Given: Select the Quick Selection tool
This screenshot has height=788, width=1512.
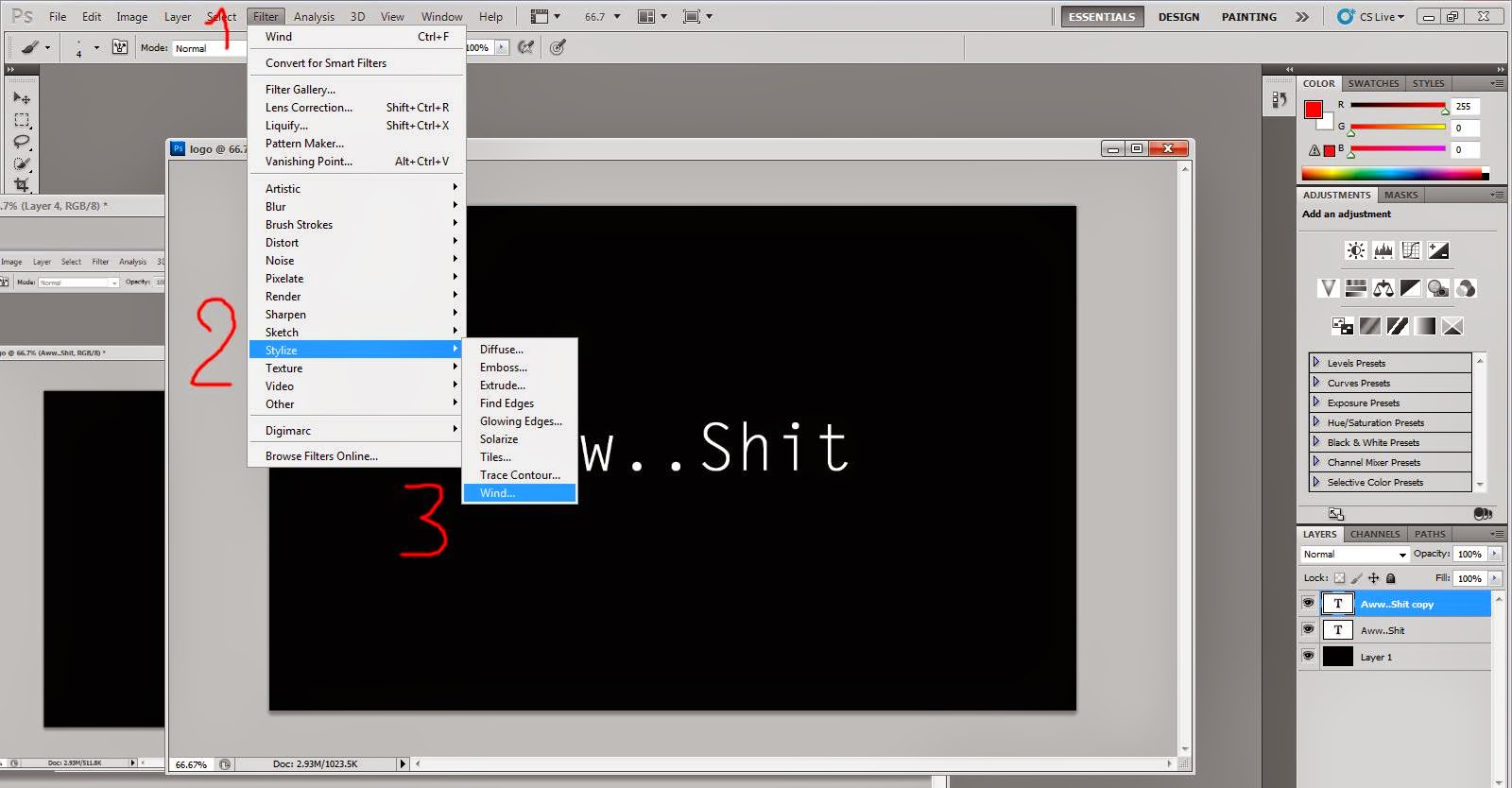Looking at the screenshot, I should pyautogui.click(x=22, y=163).
